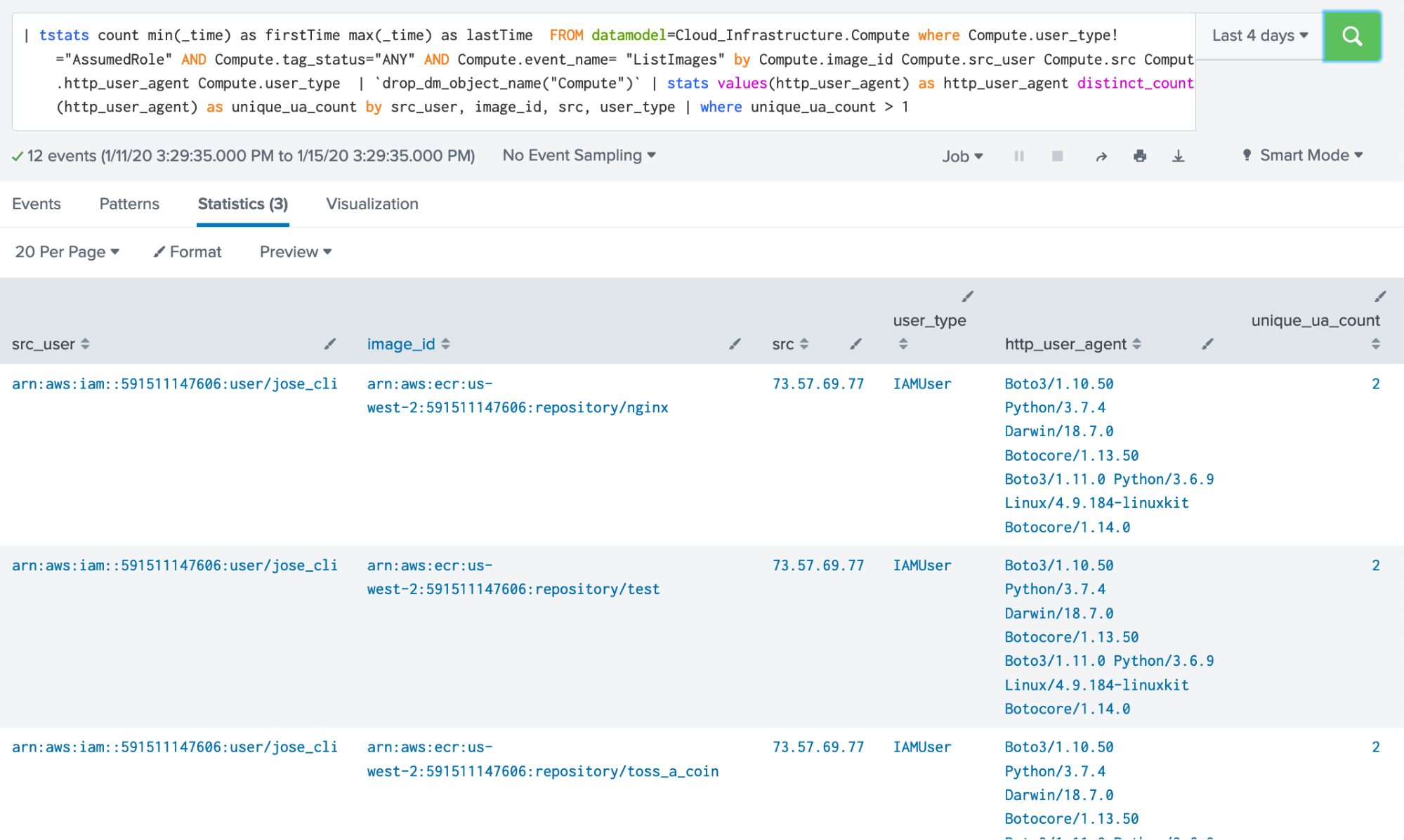Click jose_cli src_user in nginx row
The image size is (1404, 840).
click(175, 383)
